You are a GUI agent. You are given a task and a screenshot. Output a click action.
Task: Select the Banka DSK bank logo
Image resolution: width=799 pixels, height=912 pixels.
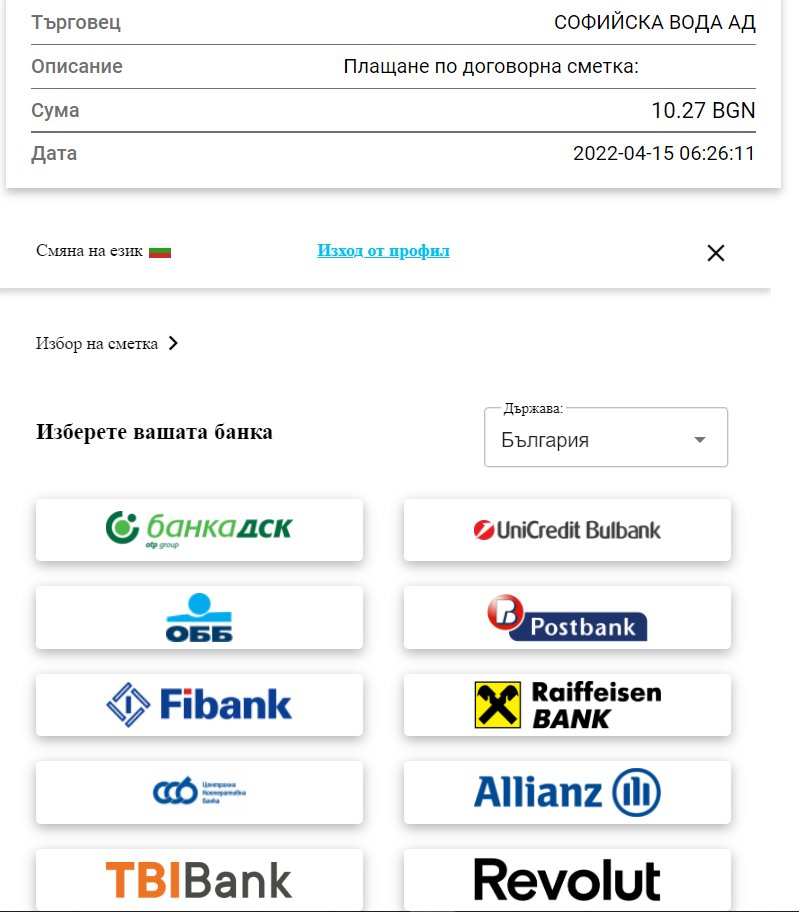pos(199,529)
